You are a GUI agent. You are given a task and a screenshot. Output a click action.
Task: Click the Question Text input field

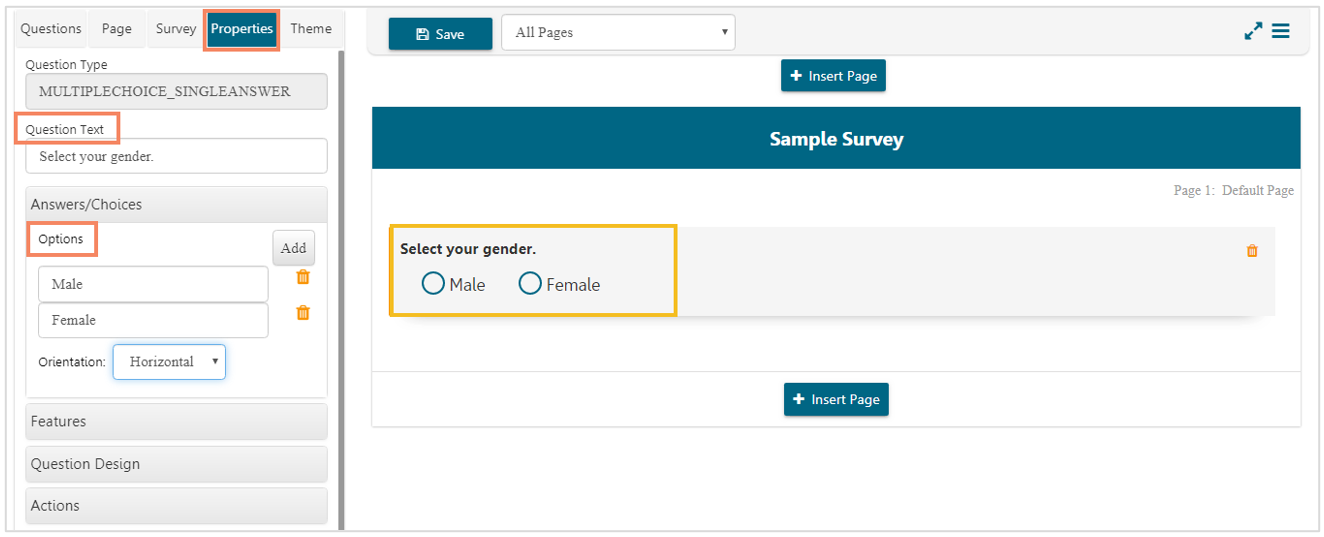pos(176,156)
